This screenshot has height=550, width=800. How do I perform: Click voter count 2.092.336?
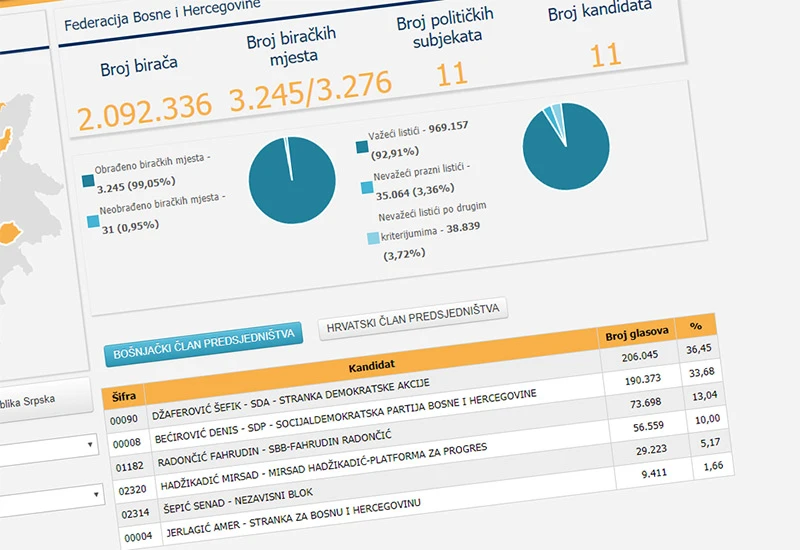pos(144,111)
